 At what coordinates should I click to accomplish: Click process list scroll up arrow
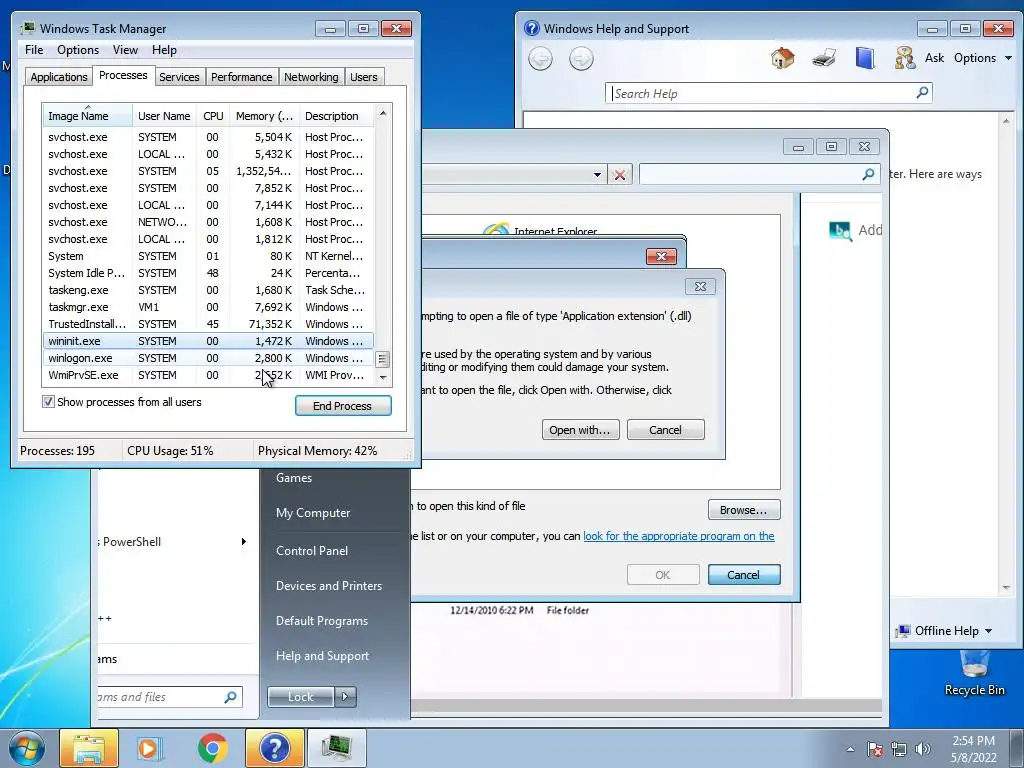[383, 113]
